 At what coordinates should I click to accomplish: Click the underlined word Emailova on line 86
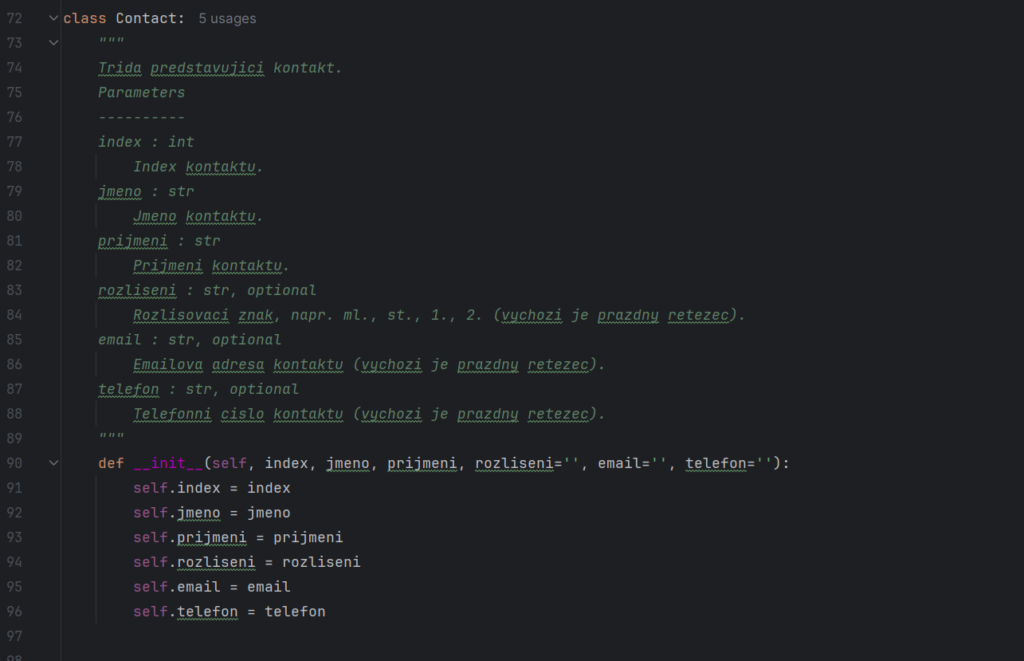tap(168, 364)
